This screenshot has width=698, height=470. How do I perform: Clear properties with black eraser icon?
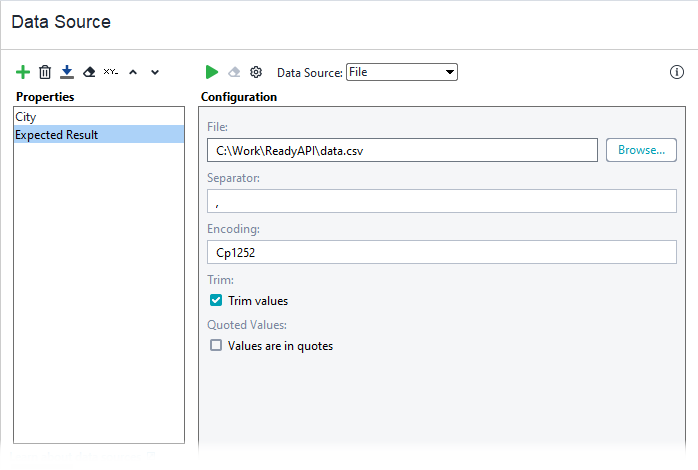[x=89, y=72]
